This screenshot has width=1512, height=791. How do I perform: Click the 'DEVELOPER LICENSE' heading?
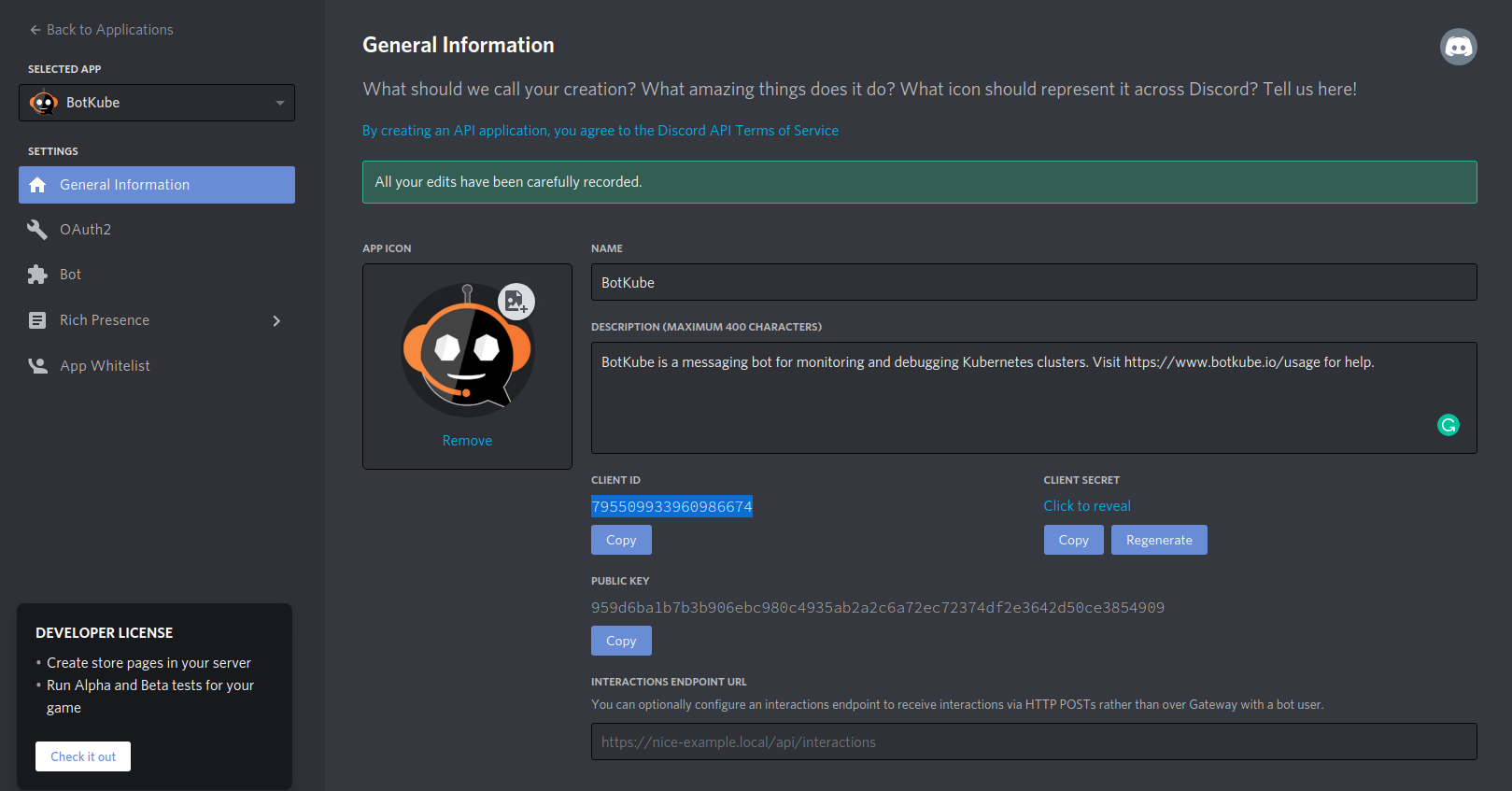tap(105, 633)
